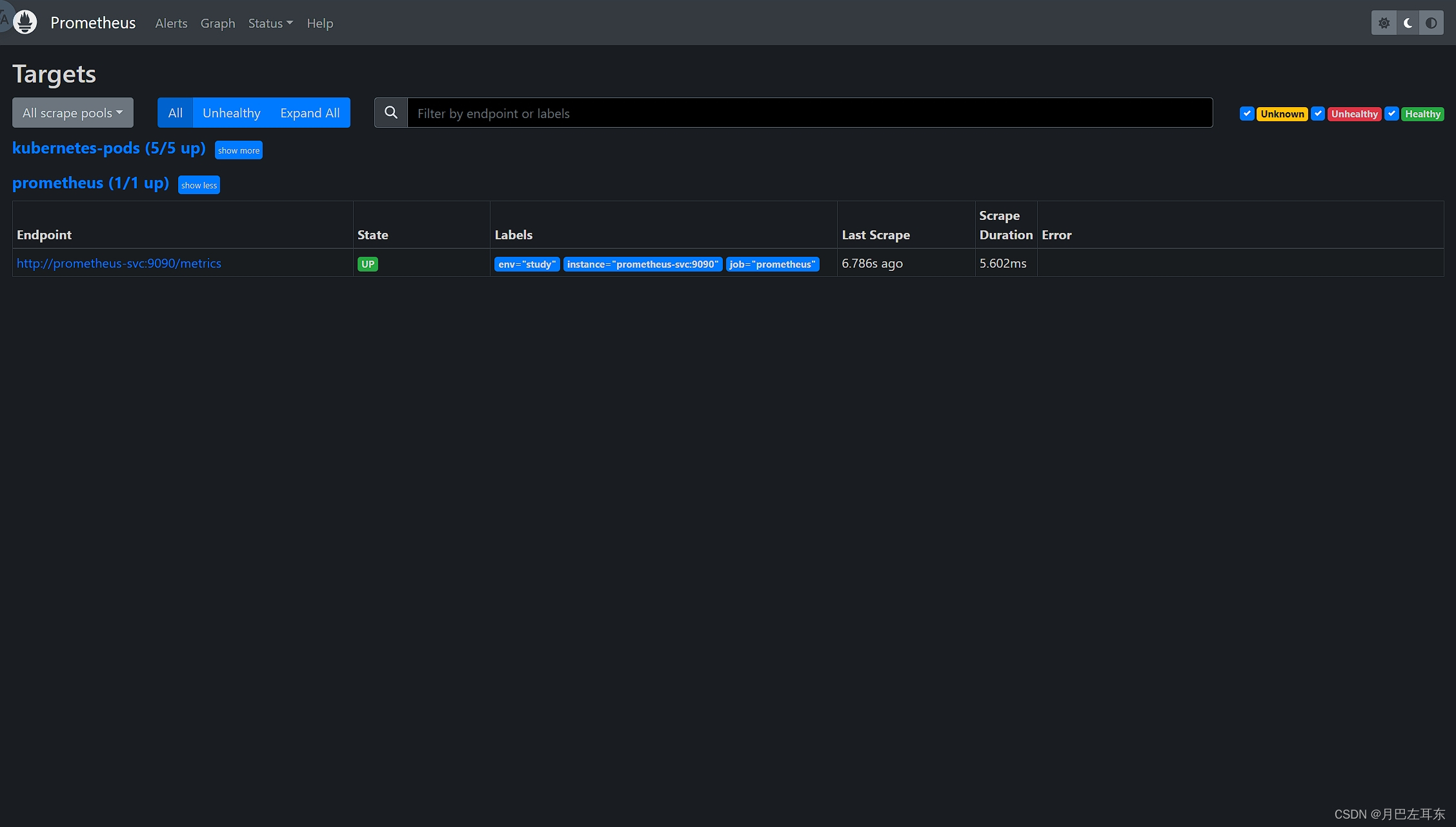Screen dimensions: 1456x827
Task: Click the magnifier search icon
Action: point(391,113)
